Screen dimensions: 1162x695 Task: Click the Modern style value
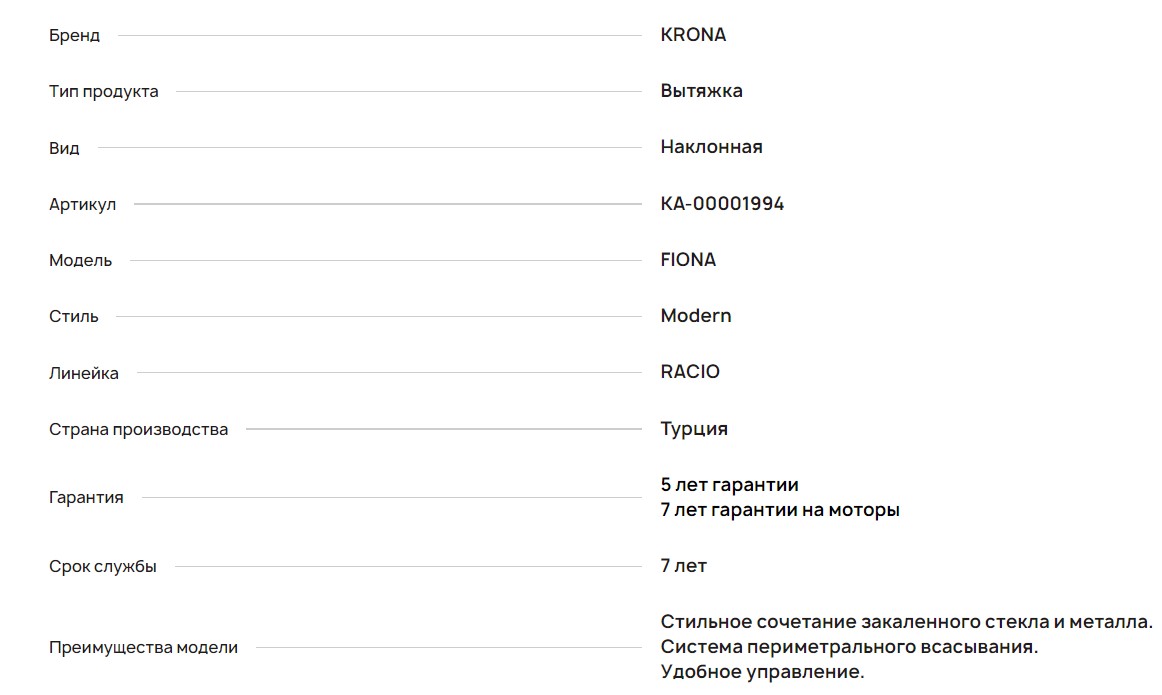[x=696, y=316]
